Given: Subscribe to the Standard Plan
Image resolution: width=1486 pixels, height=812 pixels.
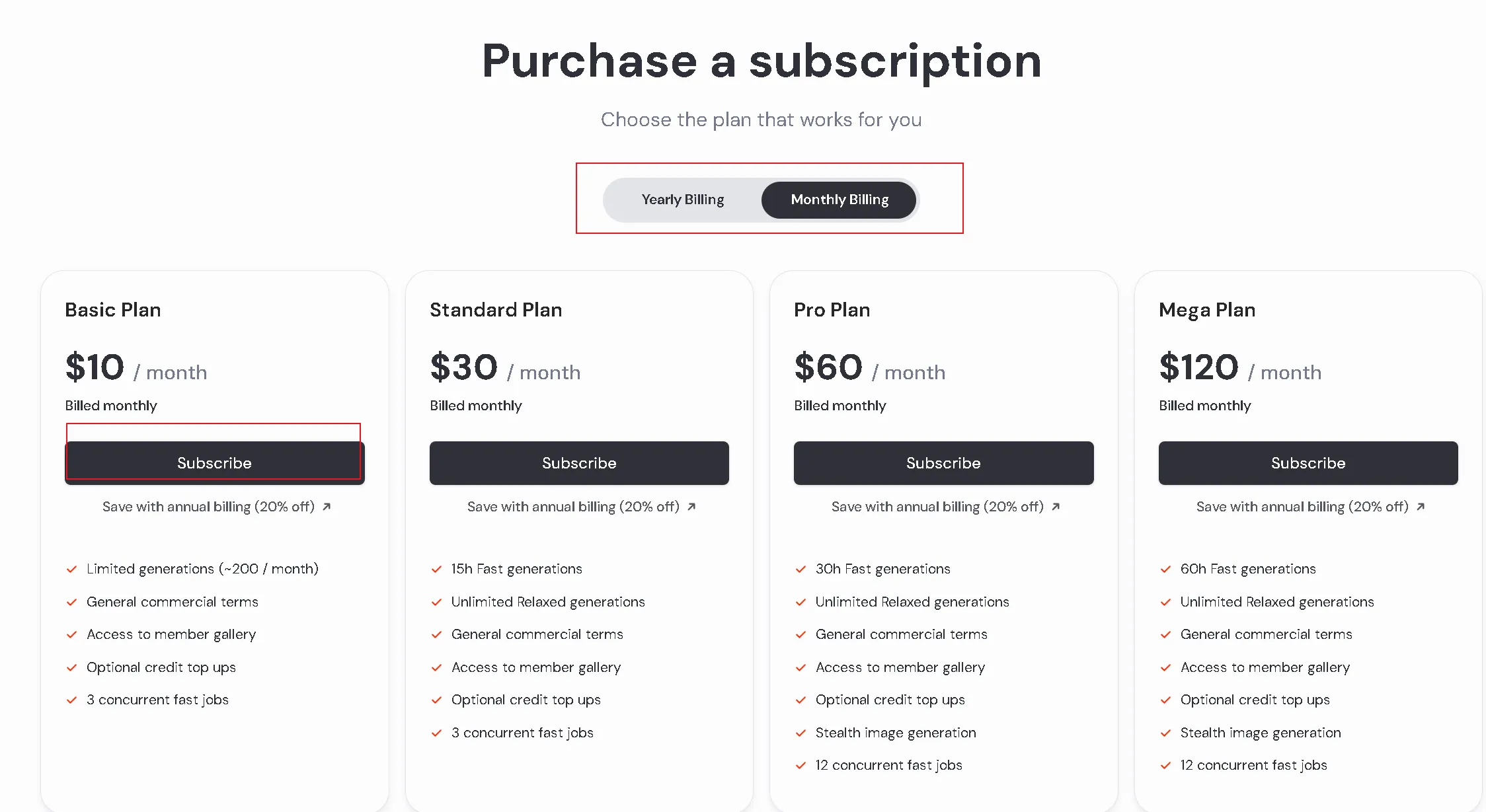Looking at the screenshot, I should tap(579, 463).
